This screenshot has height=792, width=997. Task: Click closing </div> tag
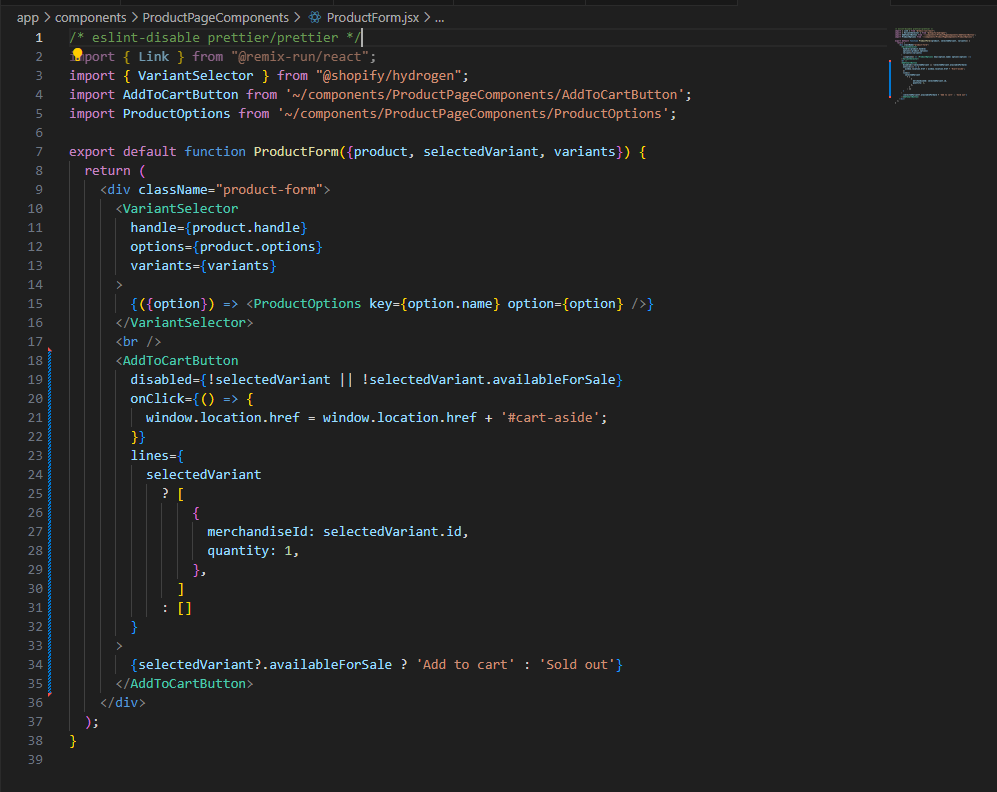122,704
